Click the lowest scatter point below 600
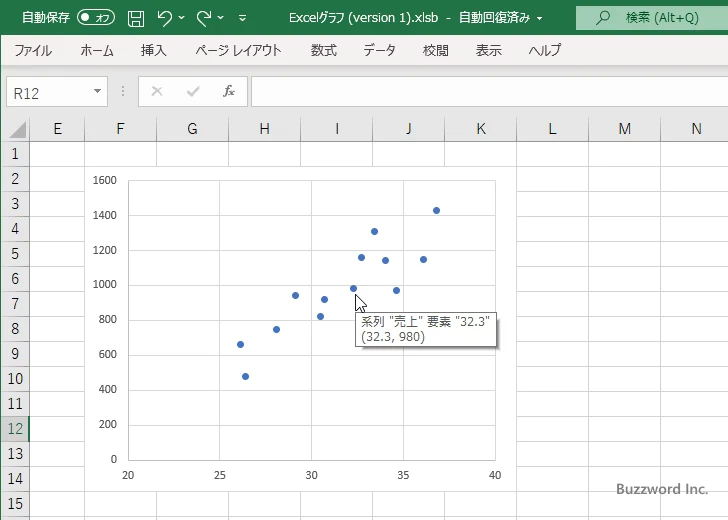Viewport: 728px width, 520px height. pos(246,377)
